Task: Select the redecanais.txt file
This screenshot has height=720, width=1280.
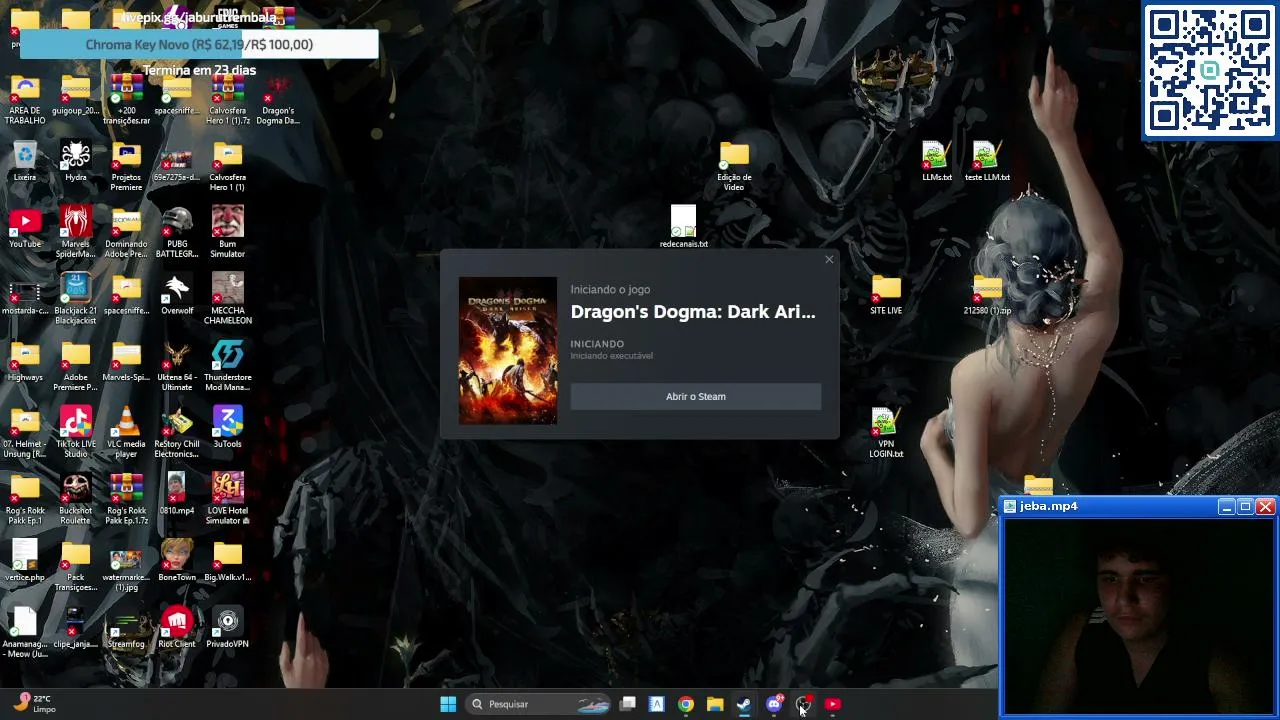Action: (x=684, y=228)
